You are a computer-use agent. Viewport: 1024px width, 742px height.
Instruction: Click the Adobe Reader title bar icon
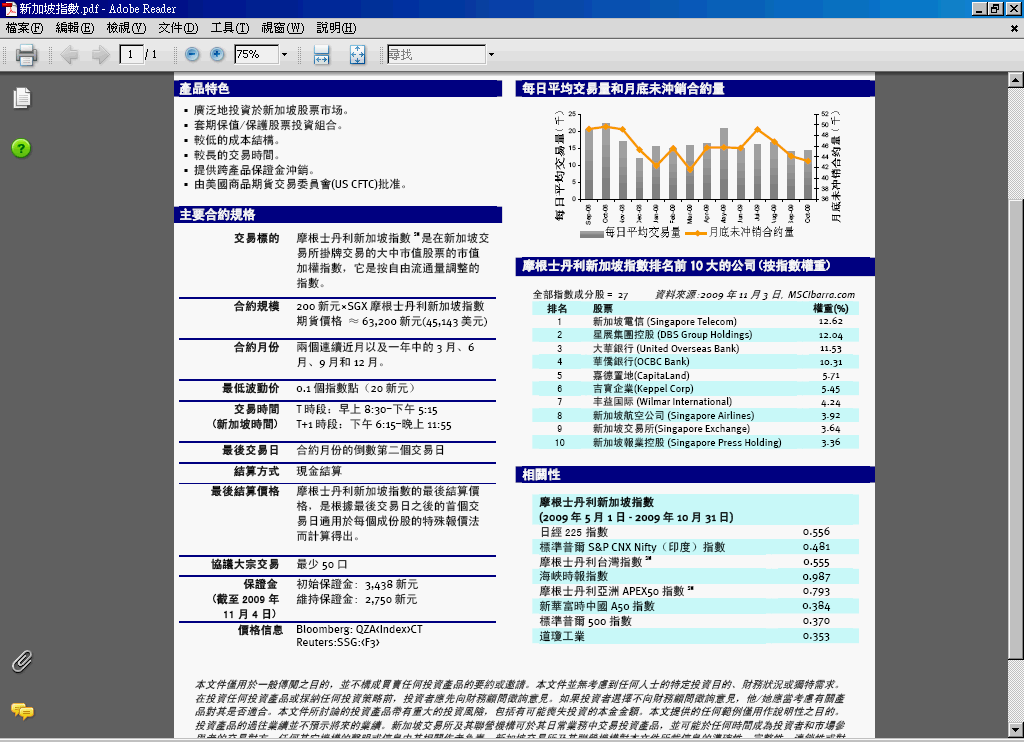pos(9,8)
